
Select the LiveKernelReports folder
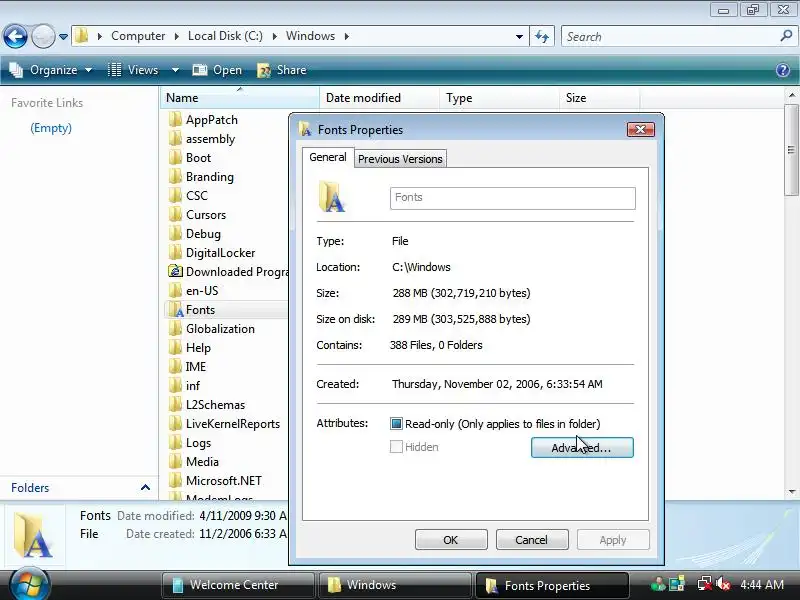[x=233, y=423]
